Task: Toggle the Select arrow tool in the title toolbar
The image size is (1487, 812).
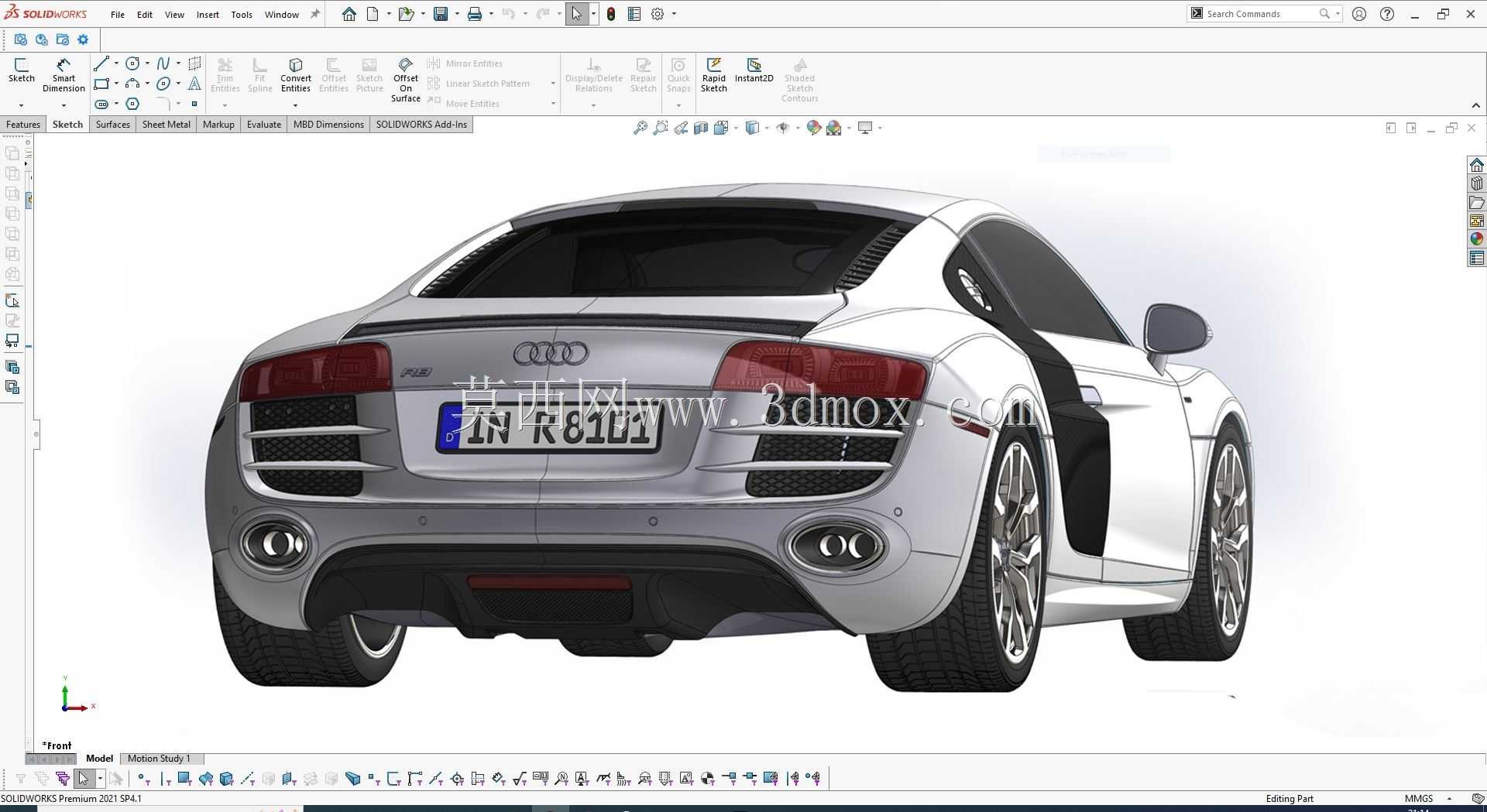Action: [577, 14]
